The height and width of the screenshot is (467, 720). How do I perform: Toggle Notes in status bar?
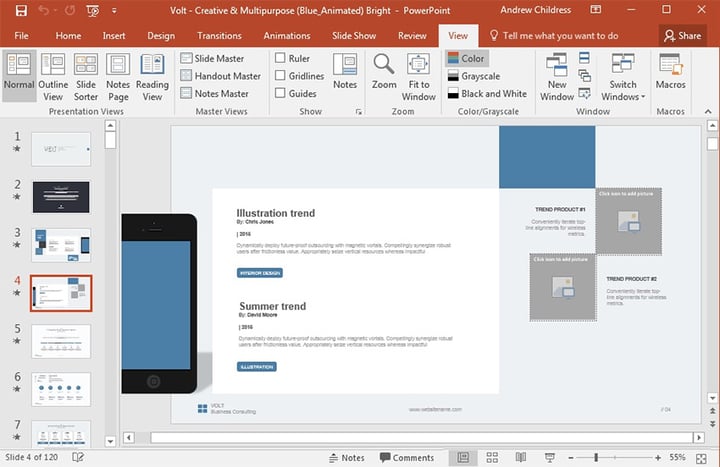coord(347,458)
